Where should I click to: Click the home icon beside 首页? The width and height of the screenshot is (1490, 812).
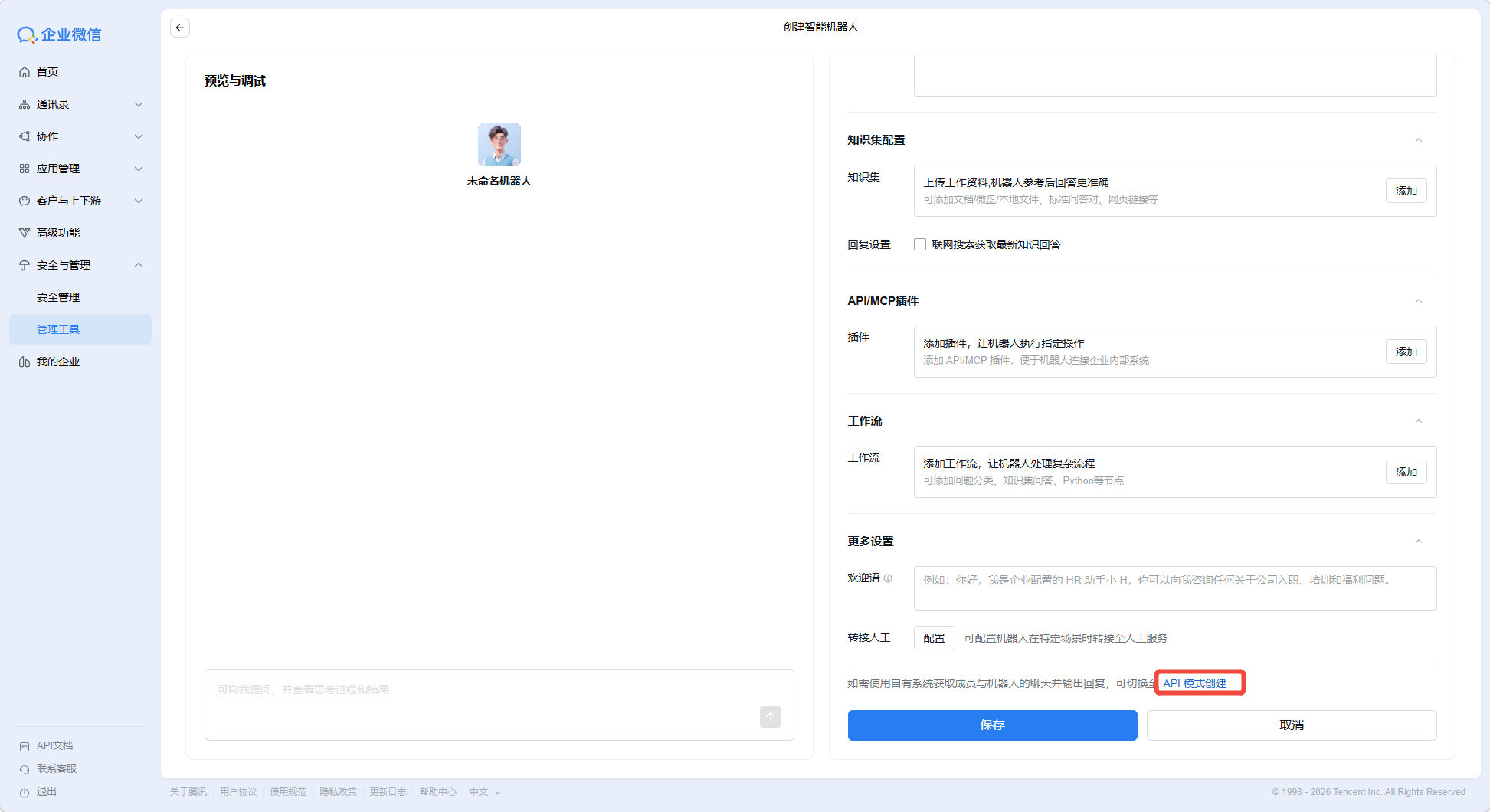25,72
